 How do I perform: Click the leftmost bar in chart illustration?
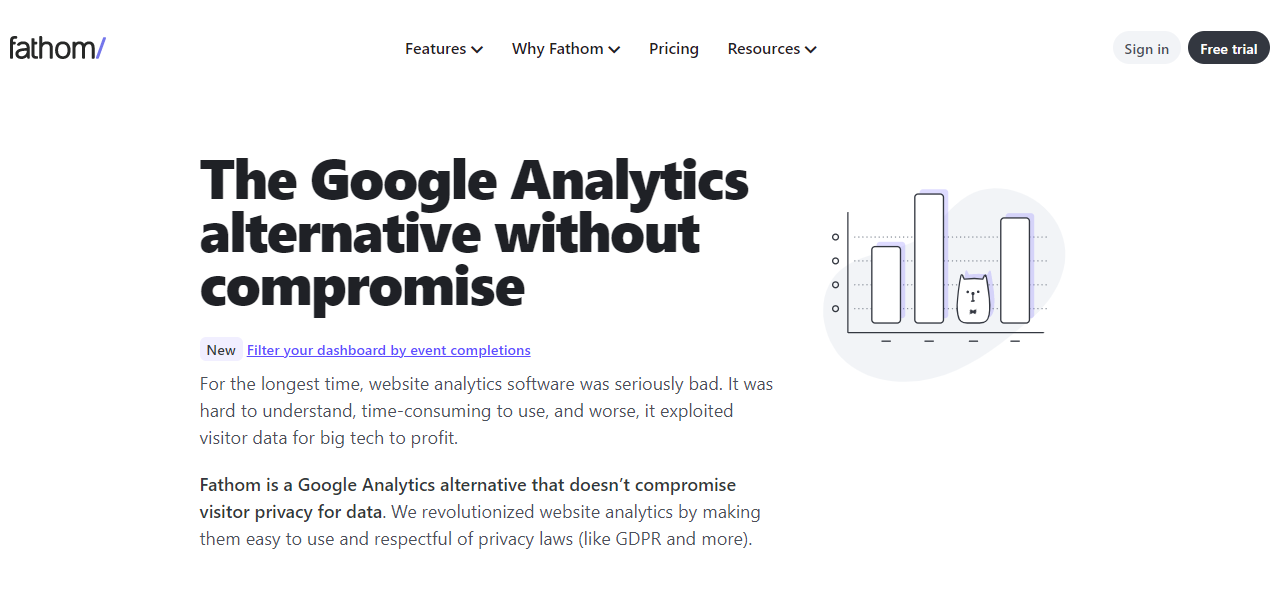click(x=886, y=285)
